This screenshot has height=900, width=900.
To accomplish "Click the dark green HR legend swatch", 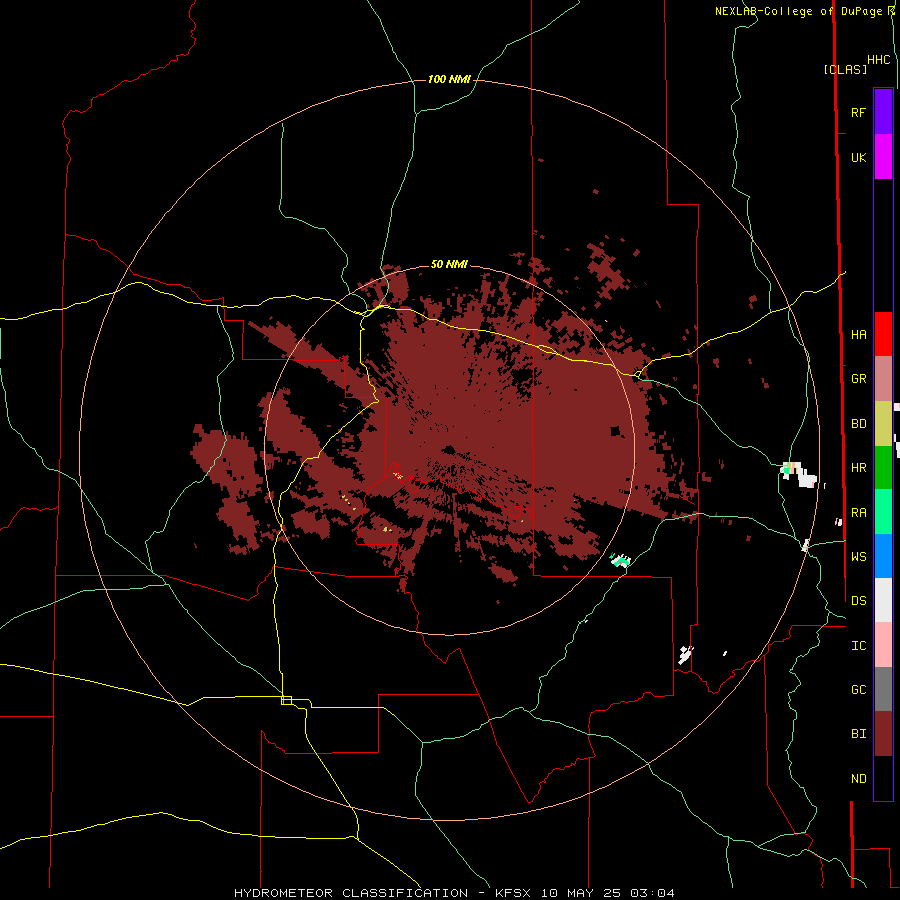I will [883, 468].
